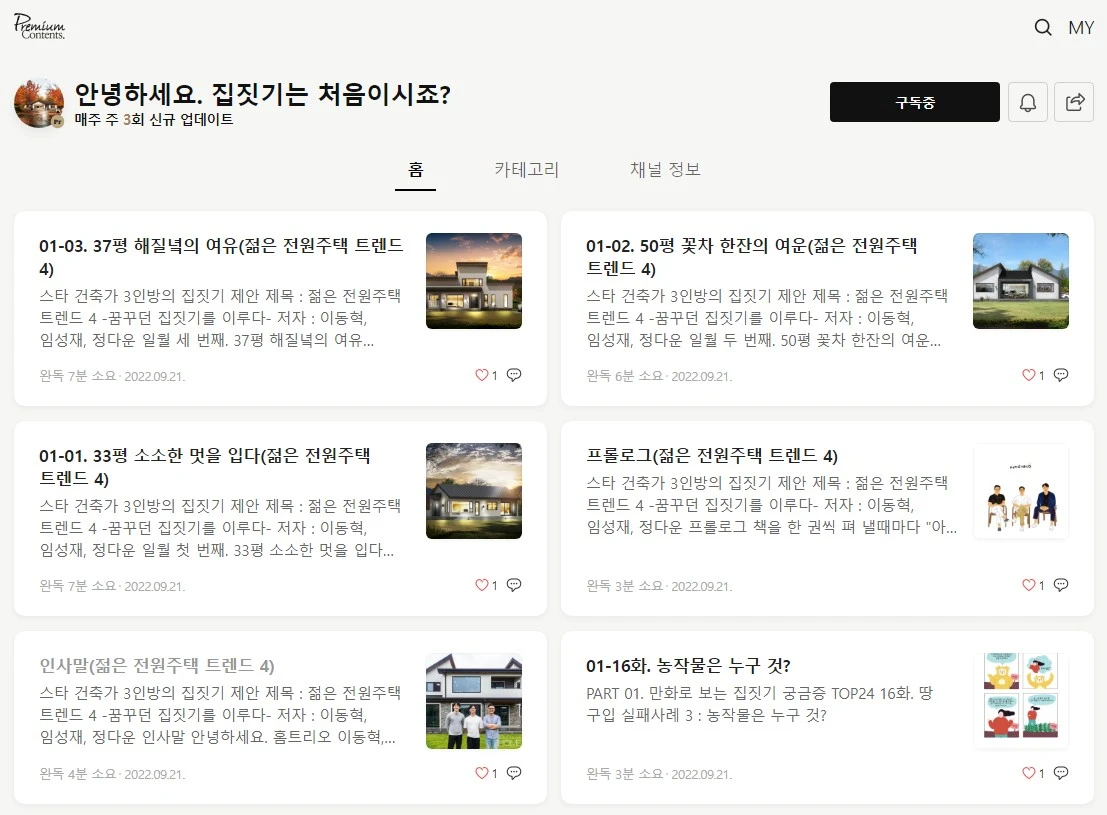Click the channel profile avatar image
Screen dimensions: 1107x815
(x=38, y=104)
